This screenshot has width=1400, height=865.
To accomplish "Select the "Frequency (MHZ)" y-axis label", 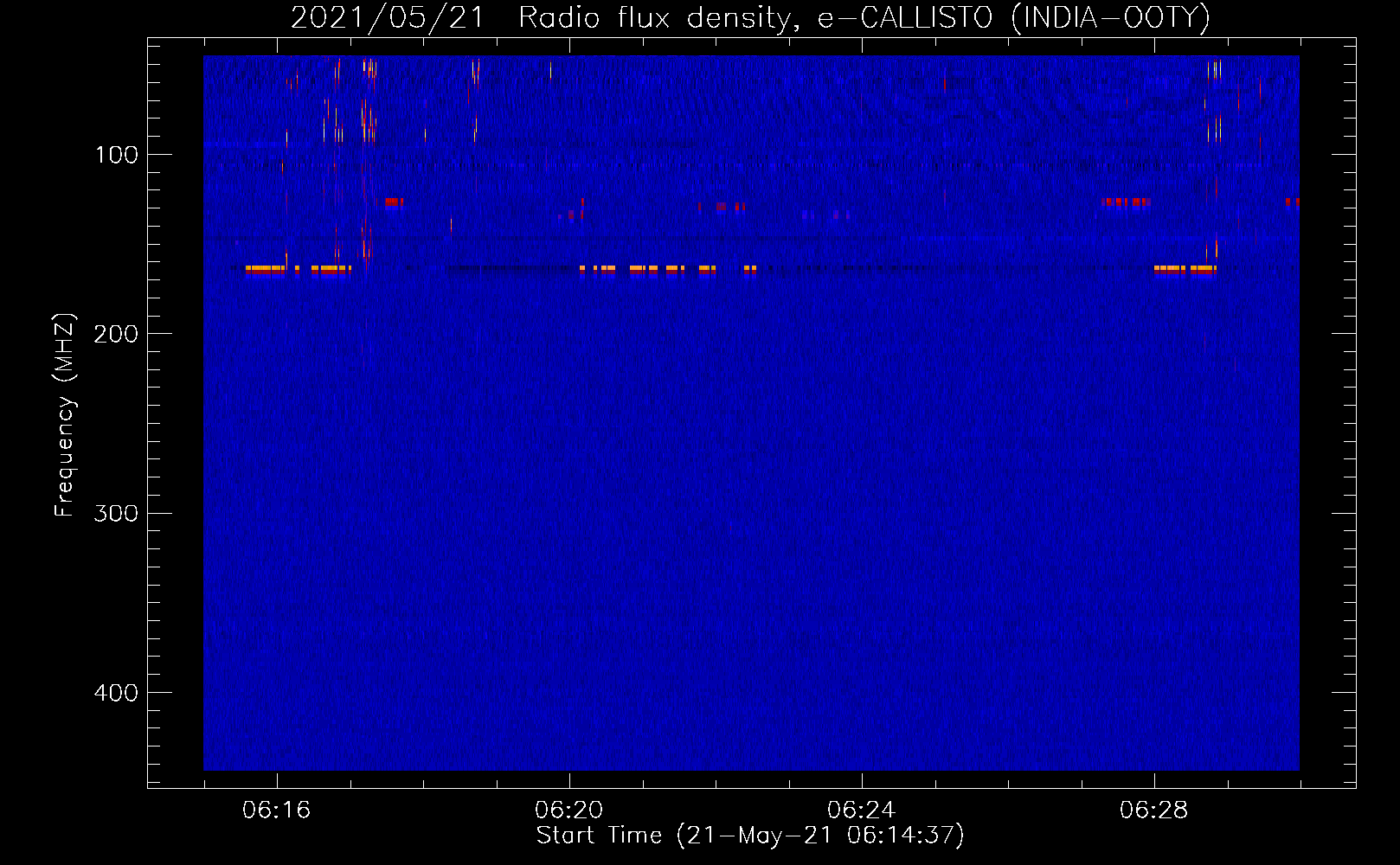I will tap(65, 415).
